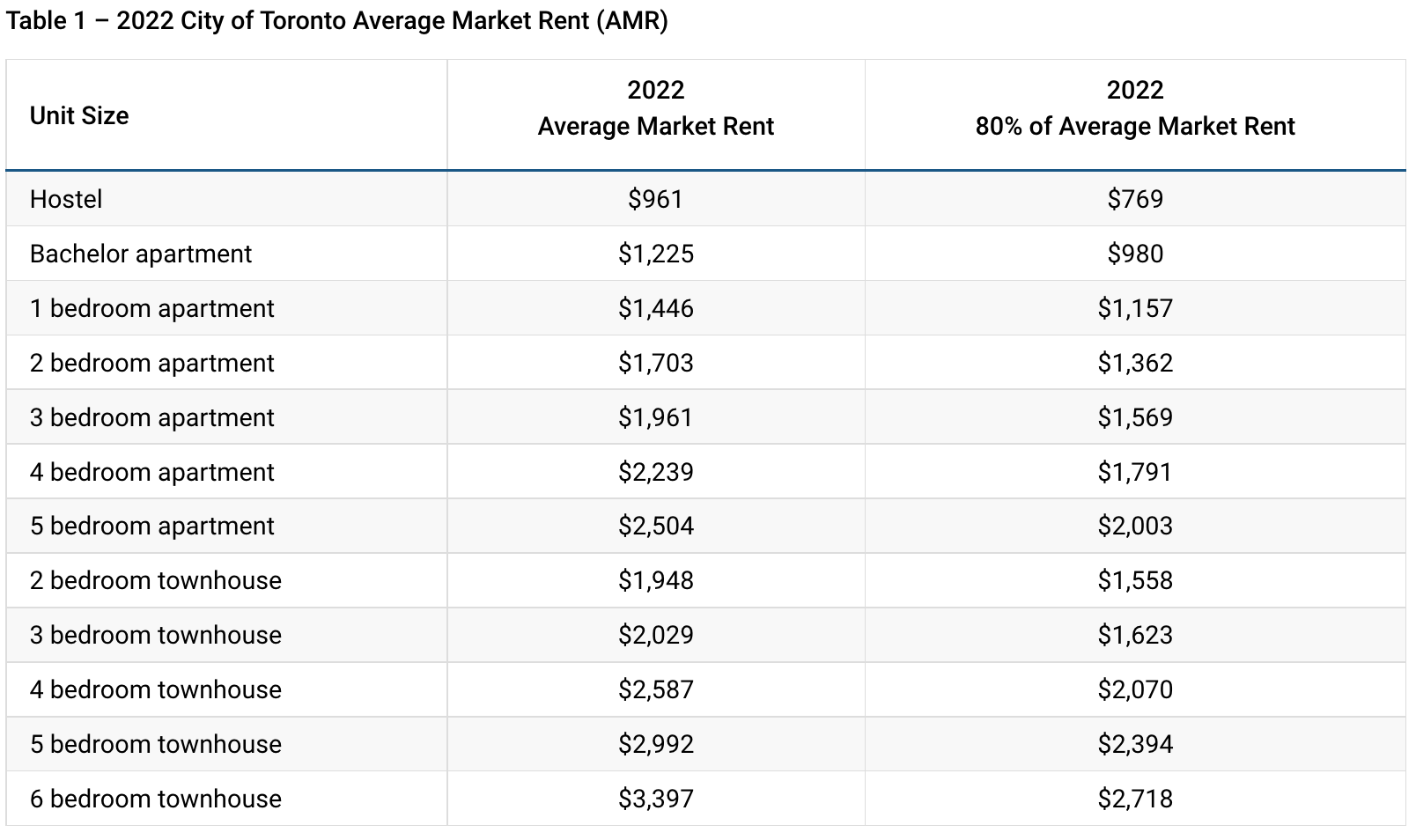Click the $2,504 value for 5 bedroom apartment

655,526
